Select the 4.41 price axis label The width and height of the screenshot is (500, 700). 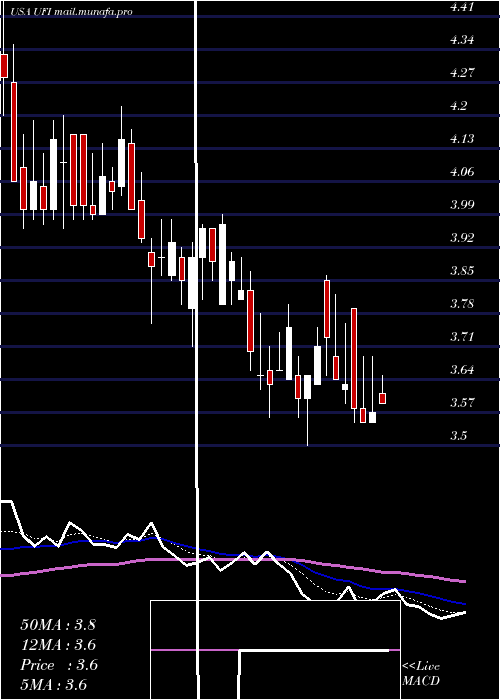point(462,7)
